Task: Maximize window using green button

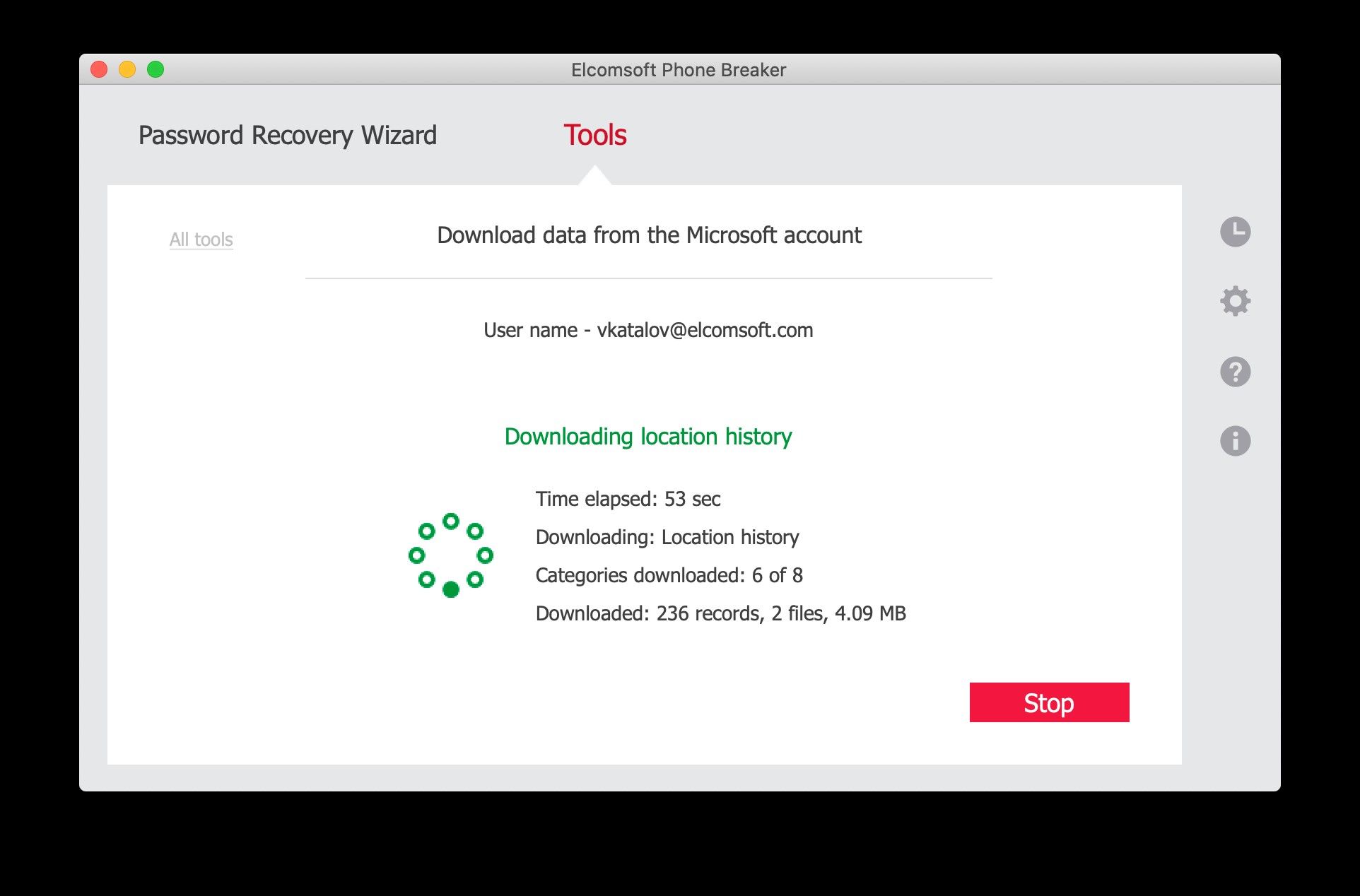Action: (x=156, y=69)
